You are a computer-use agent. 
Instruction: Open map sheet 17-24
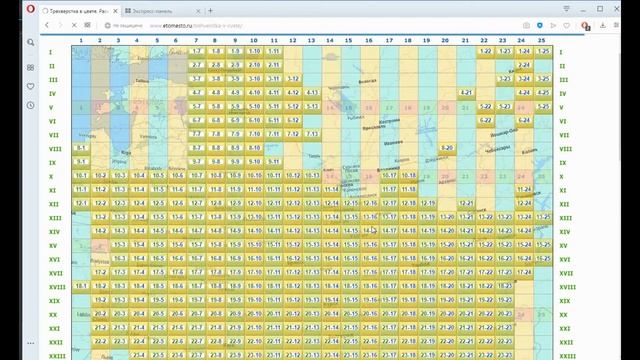pyautogui.click(x=524, y=272)
